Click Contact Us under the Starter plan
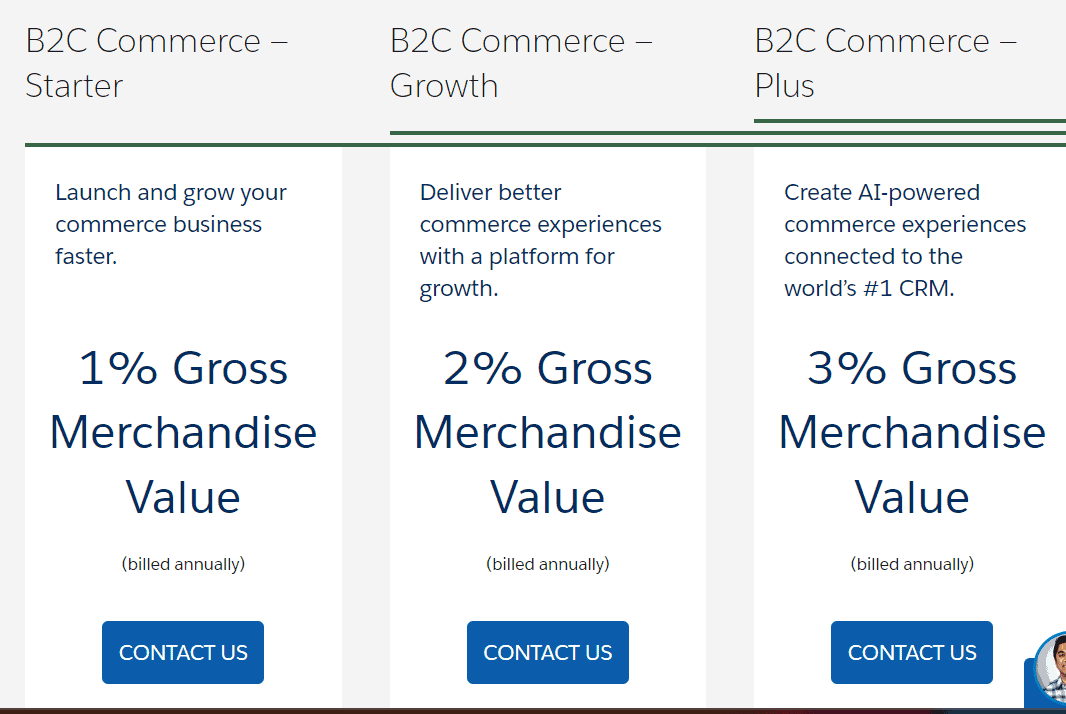 point(183,652)
